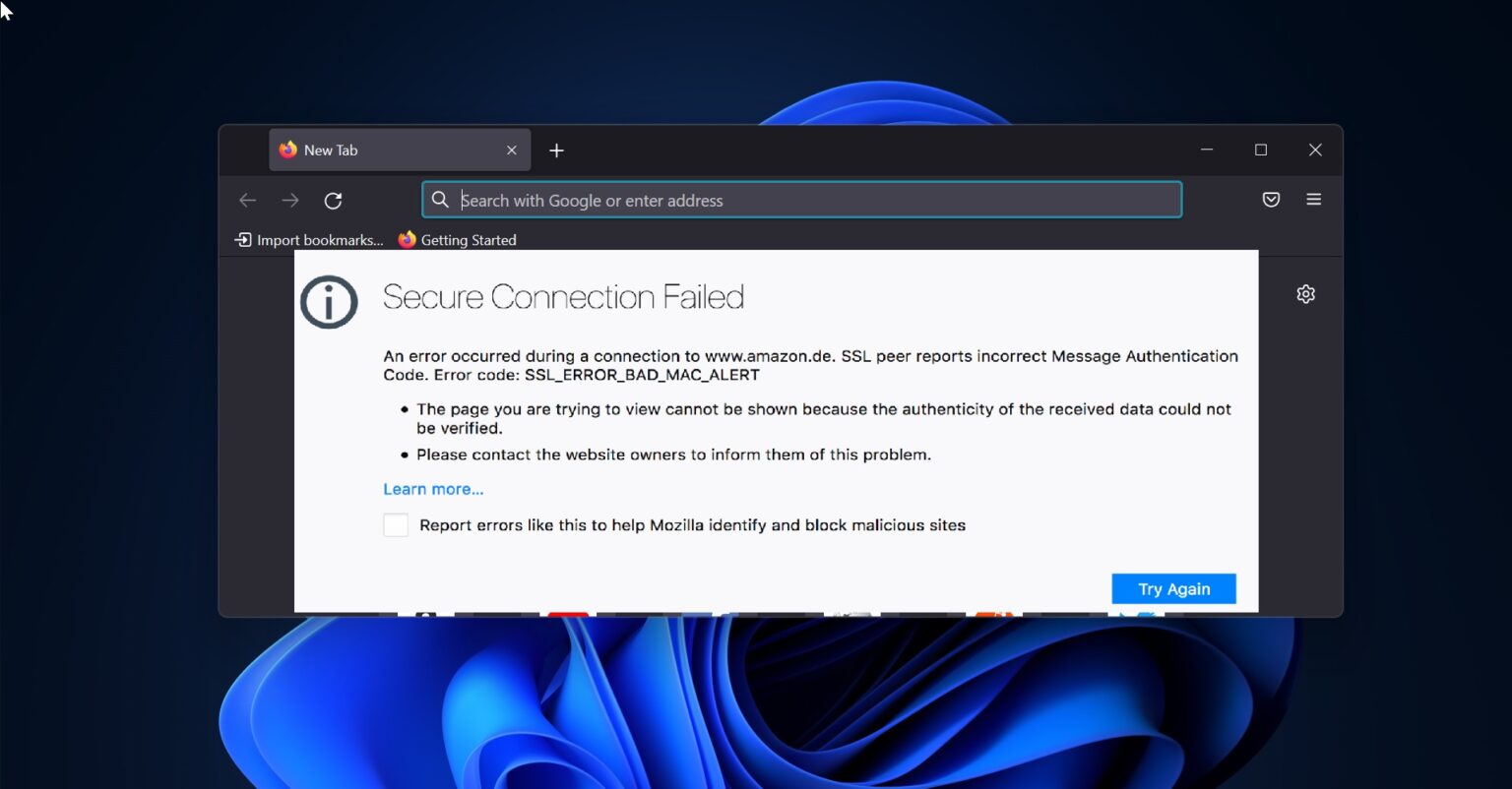Reload the current page
This screenshot has height=789, width=1512.
click(334, 201)
